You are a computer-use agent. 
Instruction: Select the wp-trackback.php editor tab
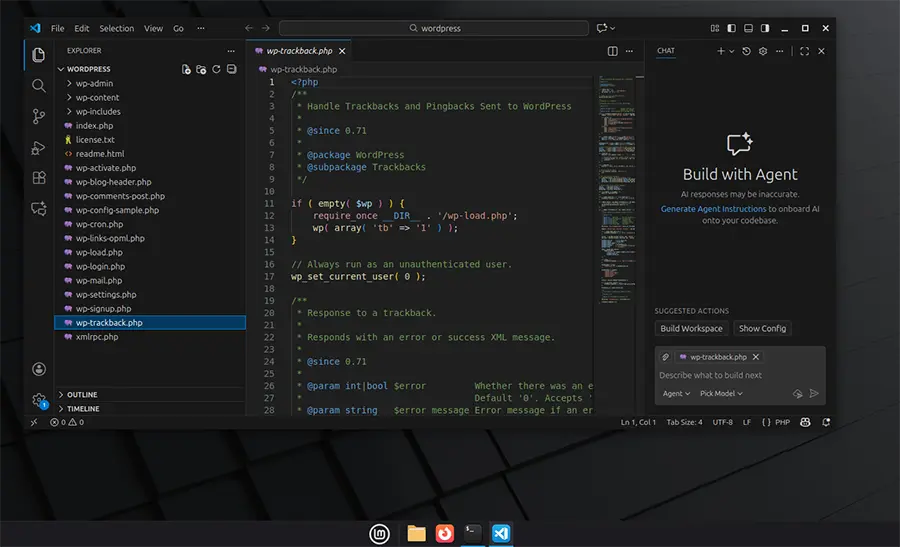coord(299,51)
